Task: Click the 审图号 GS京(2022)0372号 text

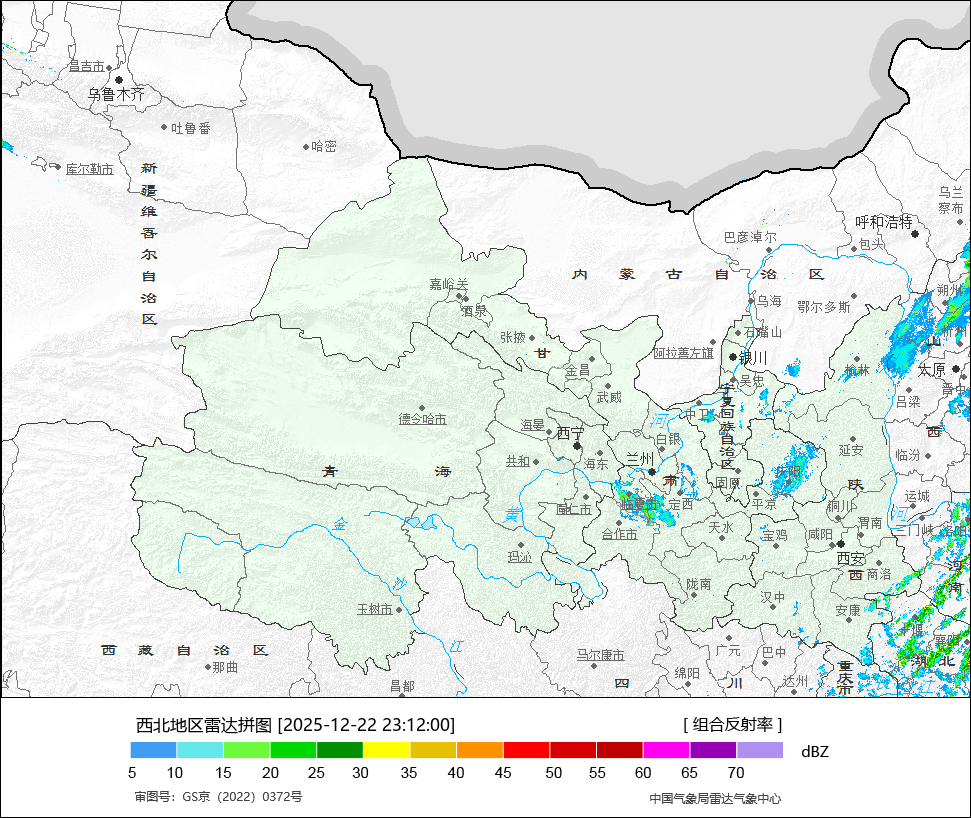Action: pos(219,797)
